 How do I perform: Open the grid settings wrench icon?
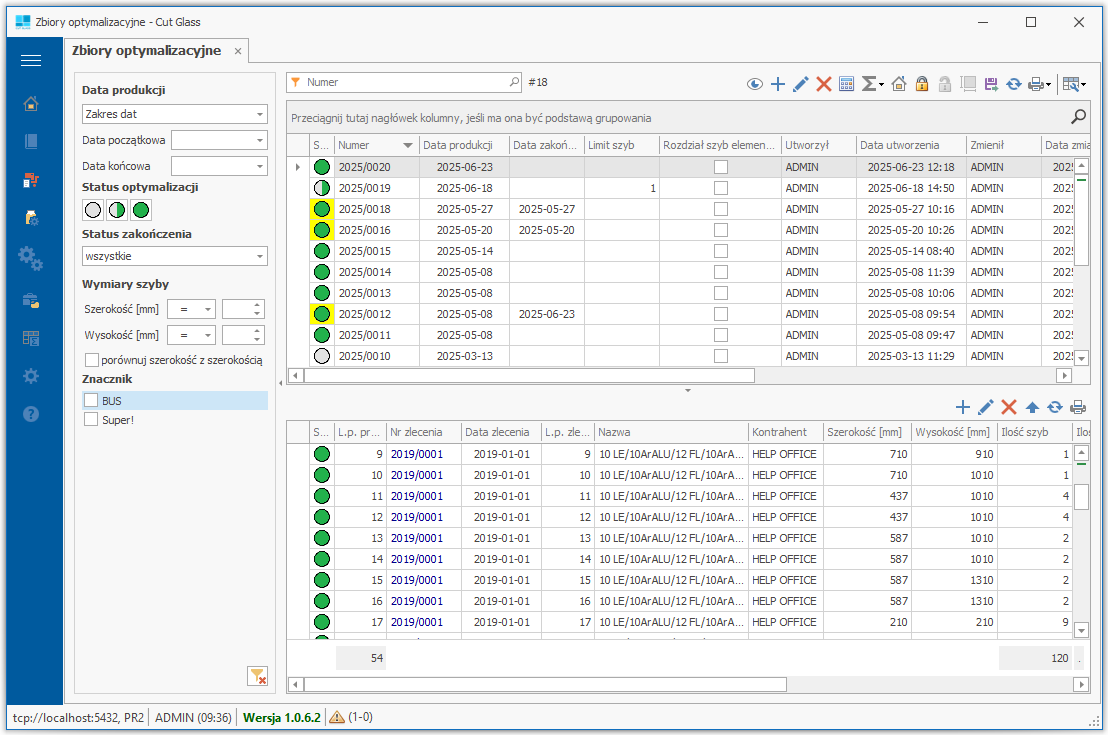point(1071,84)
